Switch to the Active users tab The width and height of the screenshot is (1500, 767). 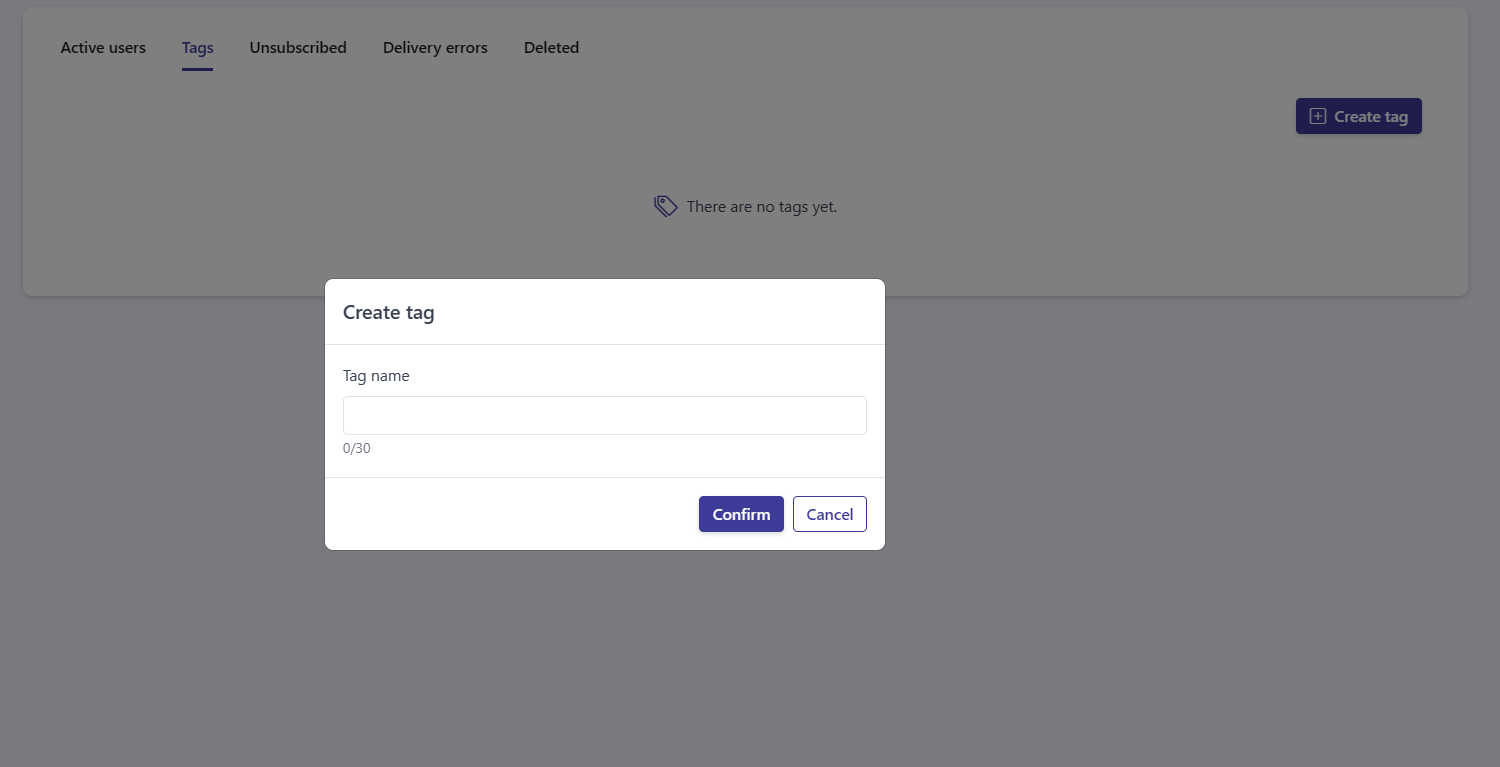103,48
